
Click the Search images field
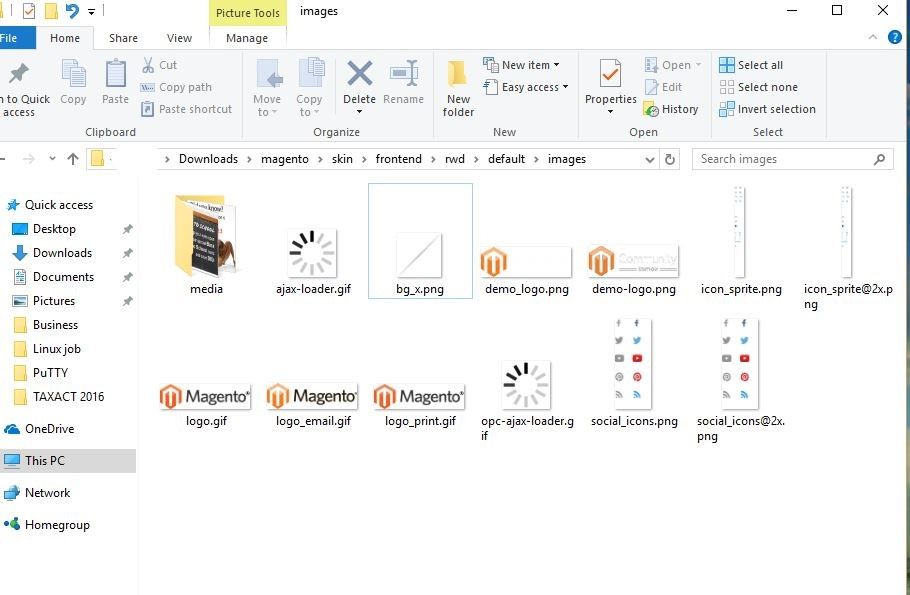pyautogui.click(x=793, y=159)
